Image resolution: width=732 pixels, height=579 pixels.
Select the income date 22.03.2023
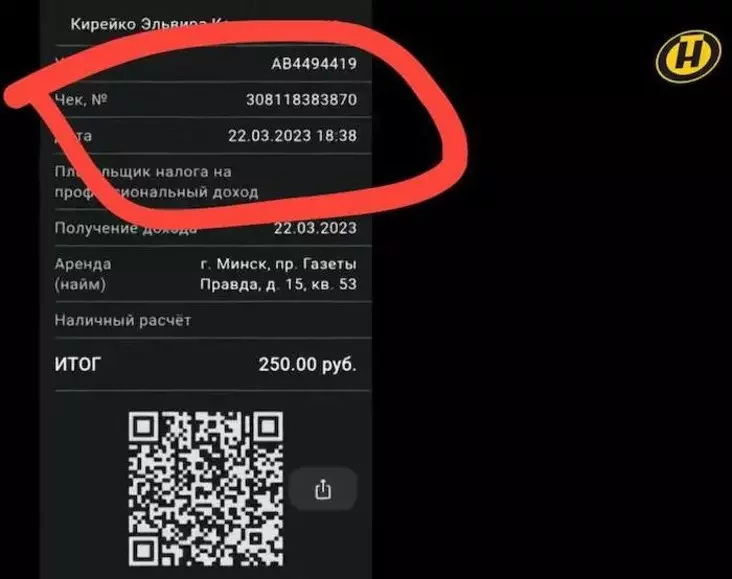pyautogui.click(x=315, y=228)
